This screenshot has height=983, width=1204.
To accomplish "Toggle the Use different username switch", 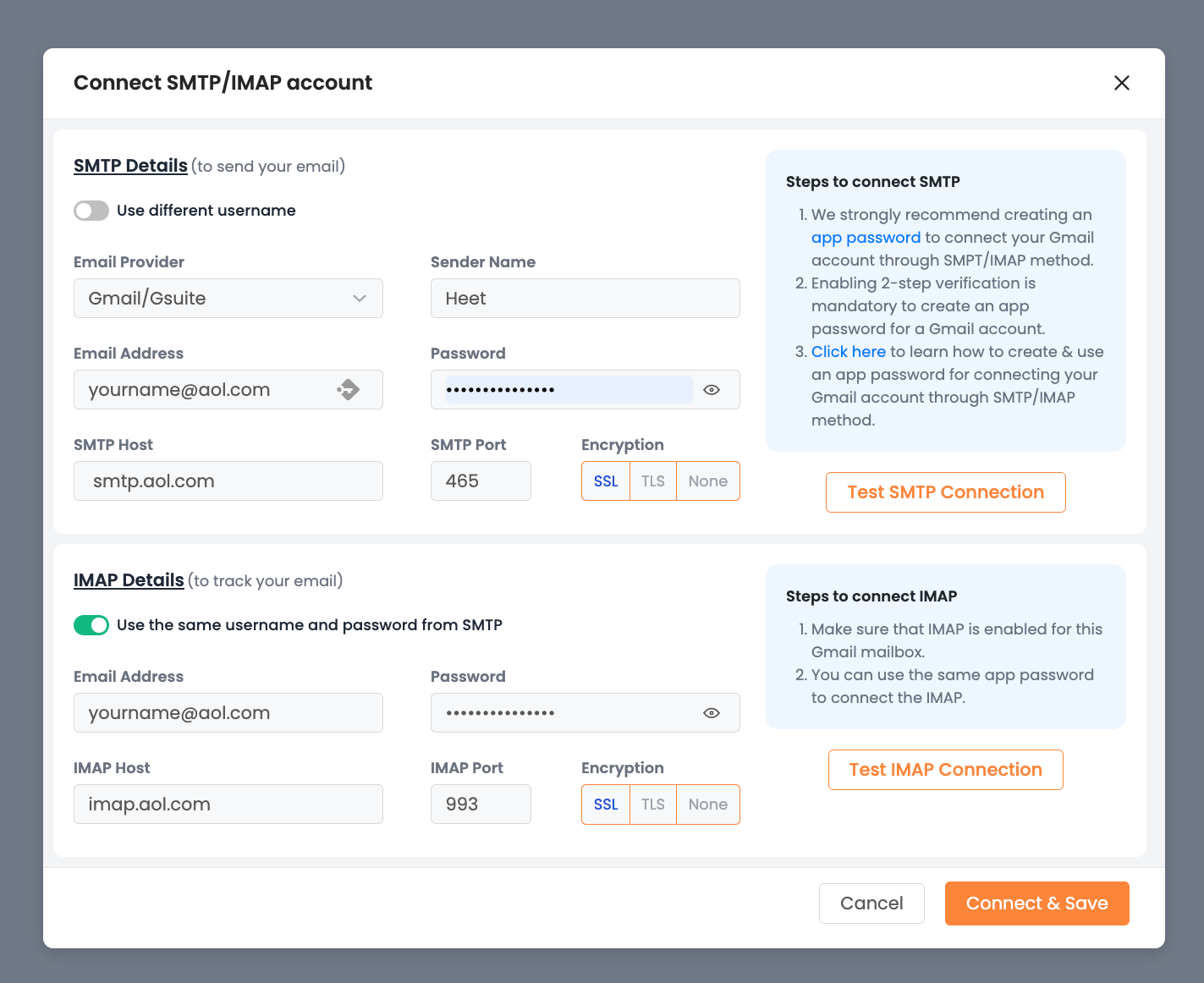I will [91, 211].
